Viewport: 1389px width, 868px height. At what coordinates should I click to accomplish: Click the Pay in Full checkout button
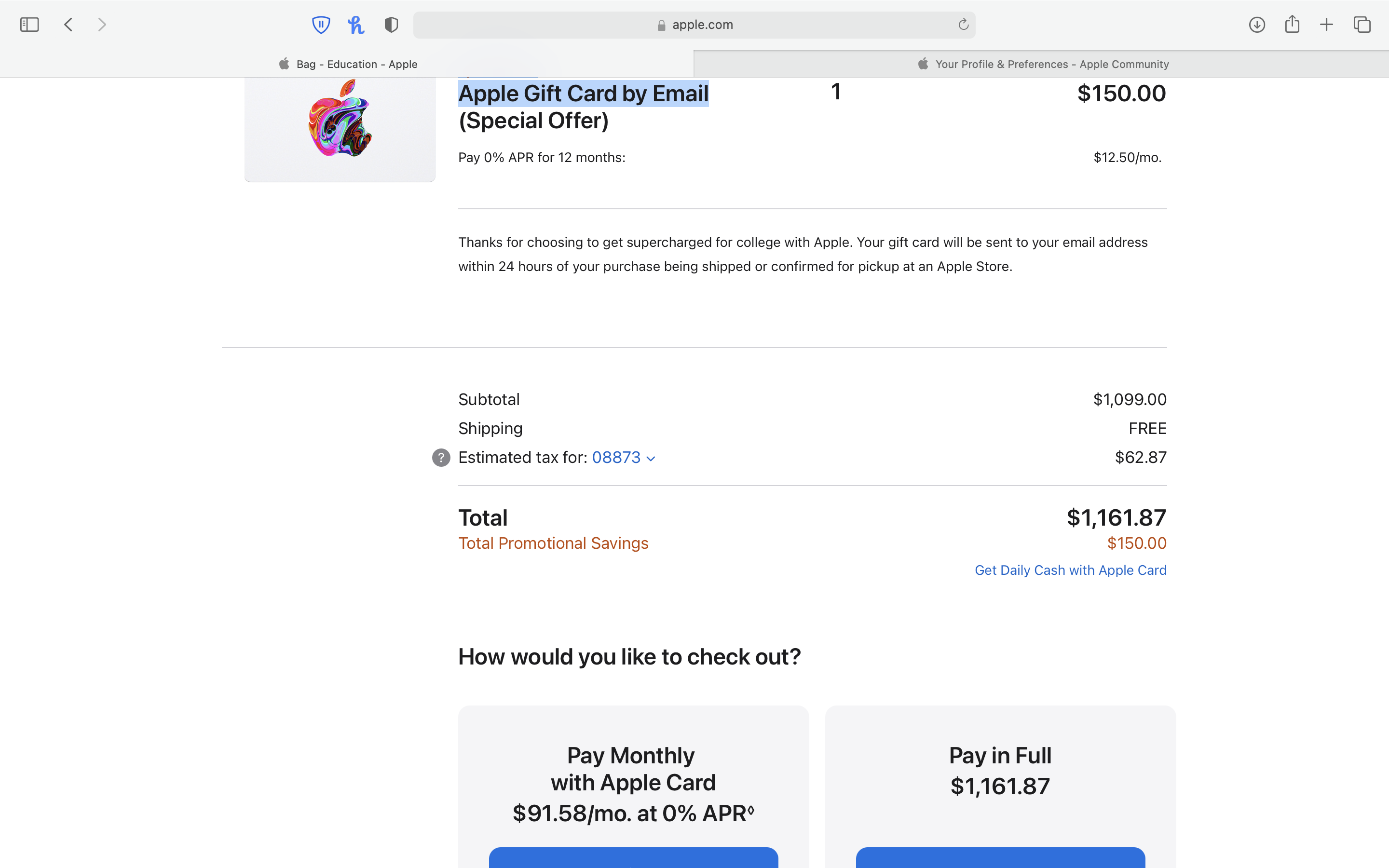tap(1000, 858)
